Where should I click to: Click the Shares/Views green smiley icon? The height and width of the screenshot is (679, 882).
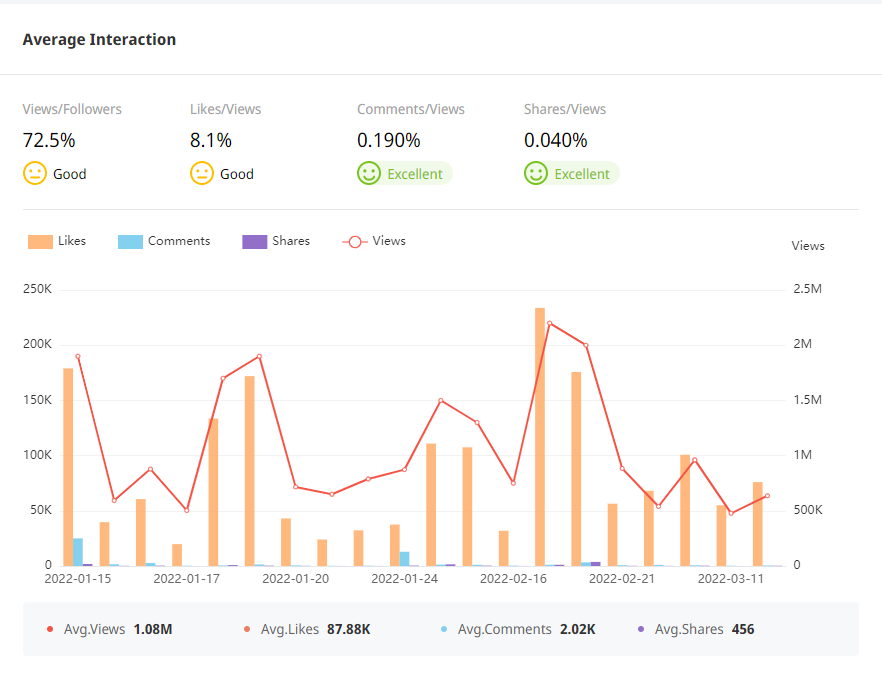click(x=536, y=173)
